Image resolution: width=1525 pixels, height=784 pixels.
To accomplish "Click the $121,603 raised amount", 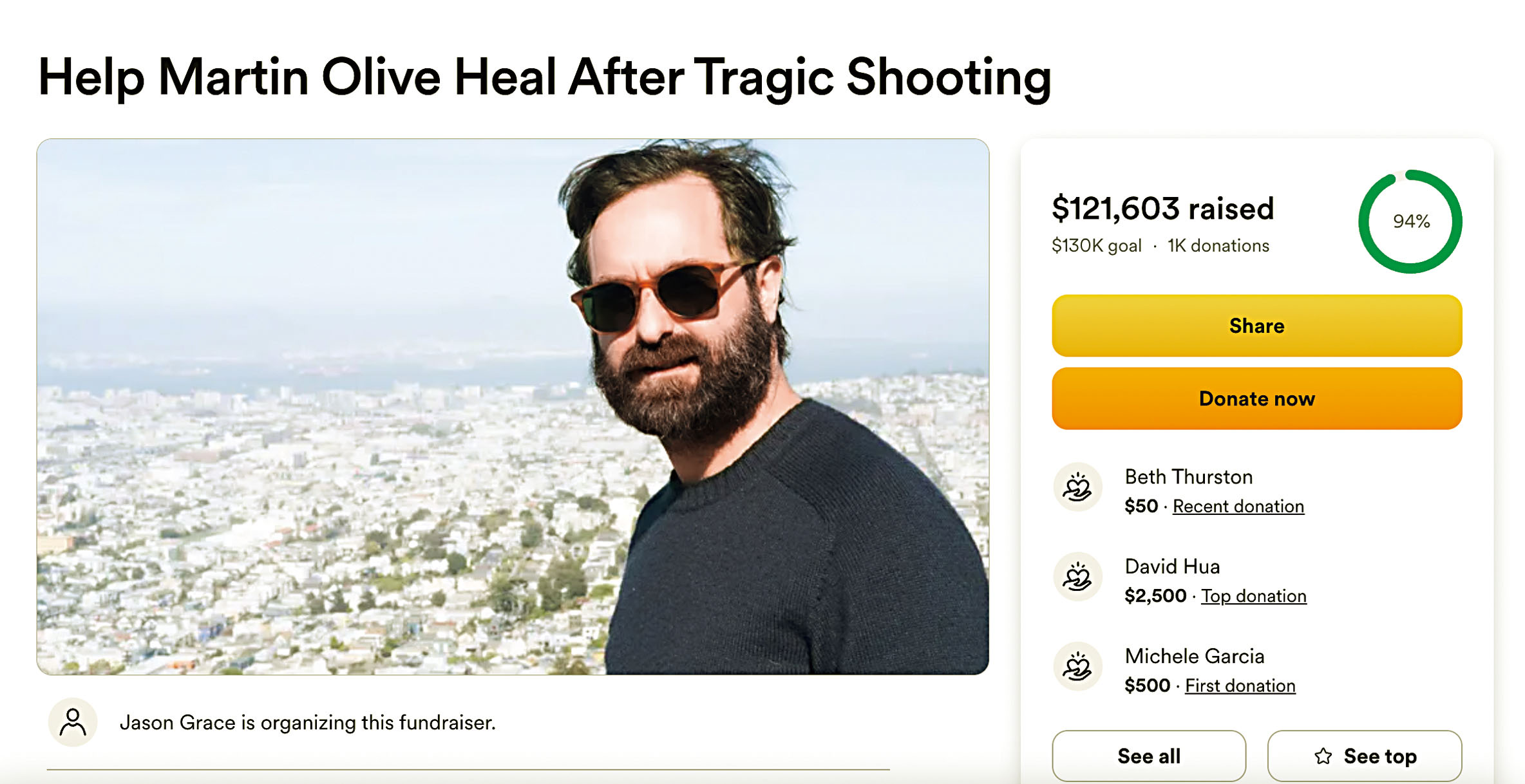I will pos(1162,209).
